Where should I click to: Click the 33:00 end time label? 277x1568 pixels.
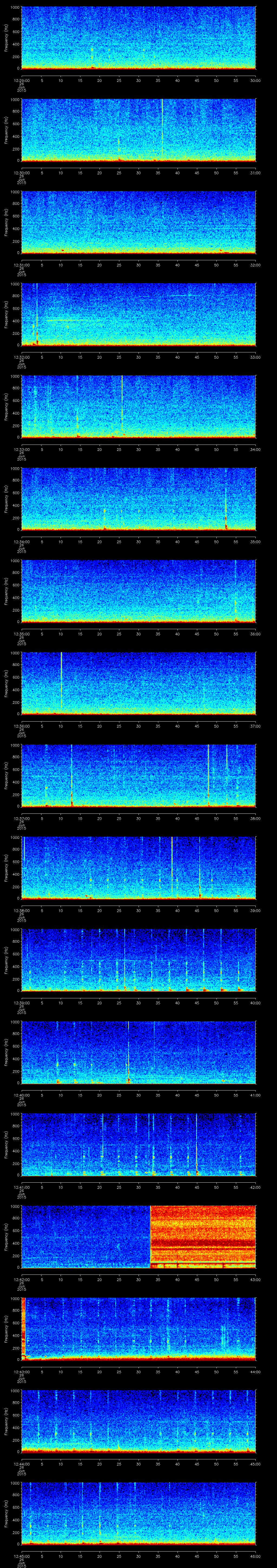[256, 357]
